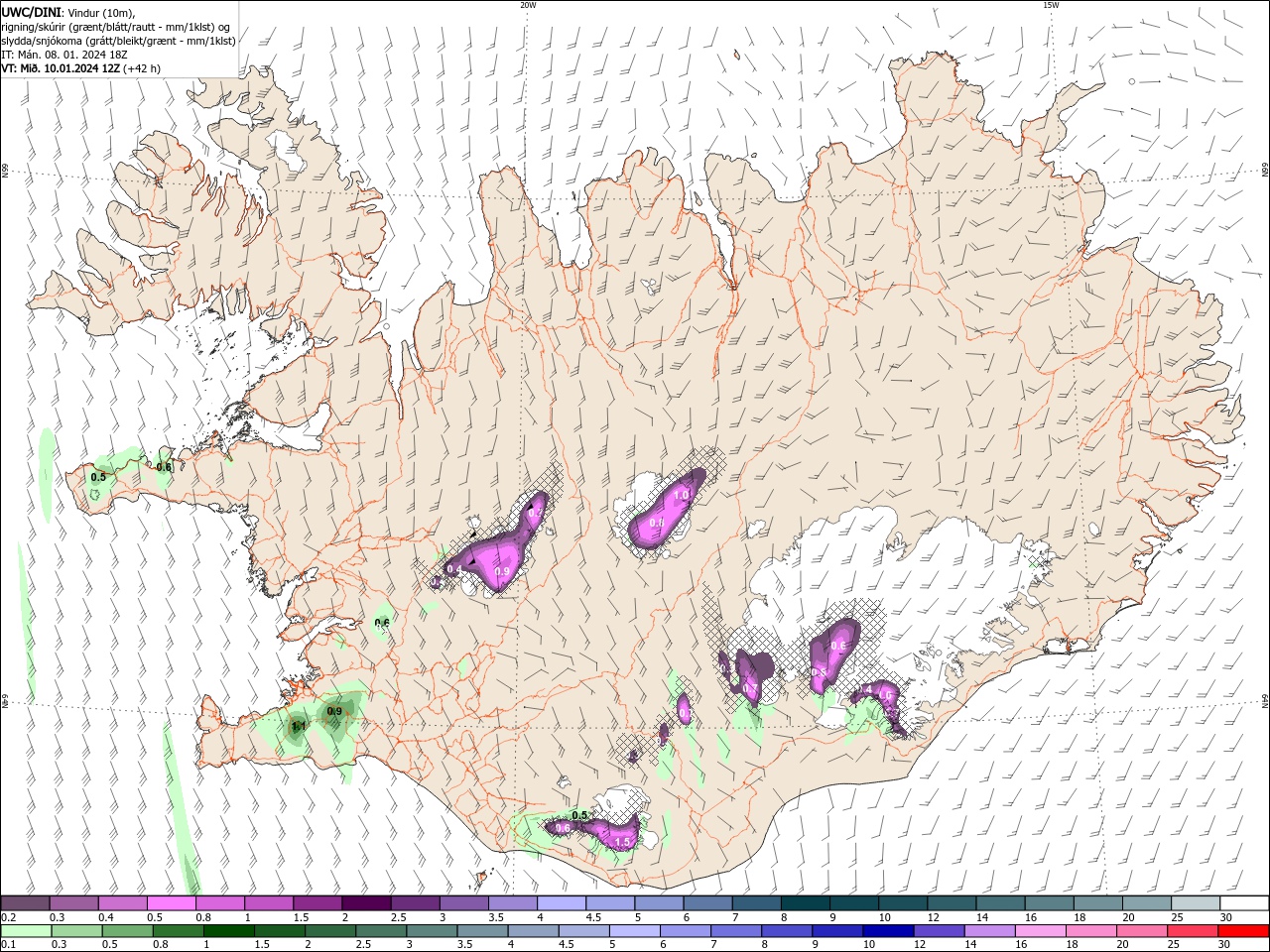Pick upper legend swatch starting at 3.5
This screenshot has width=1270, height=952.
click(x=513, y=903)
